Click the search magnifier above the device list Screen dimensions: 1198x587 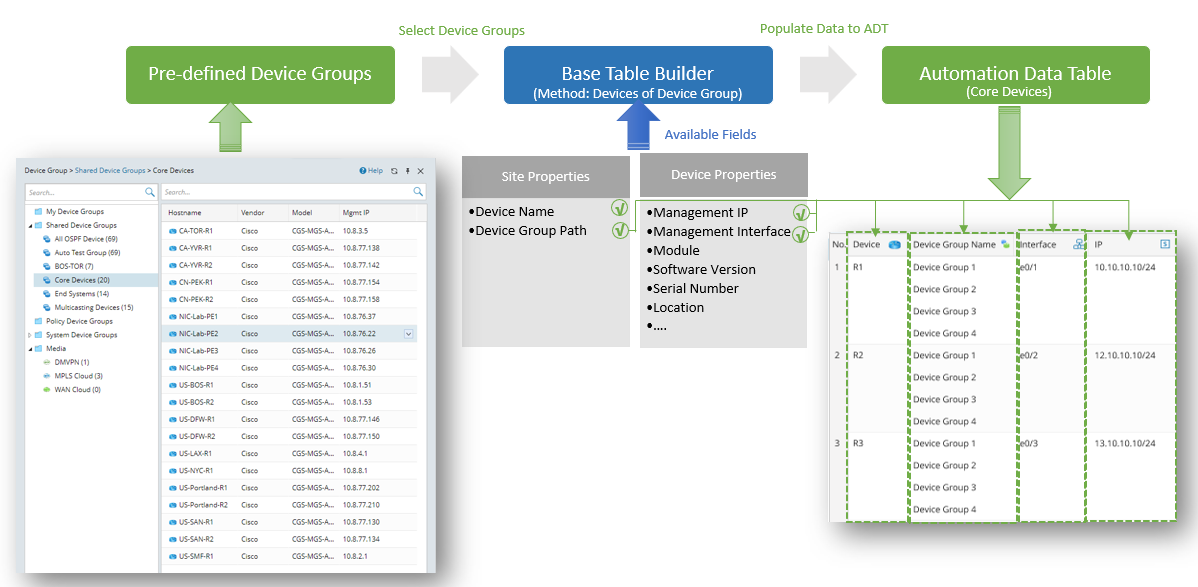tap(418, 192)
